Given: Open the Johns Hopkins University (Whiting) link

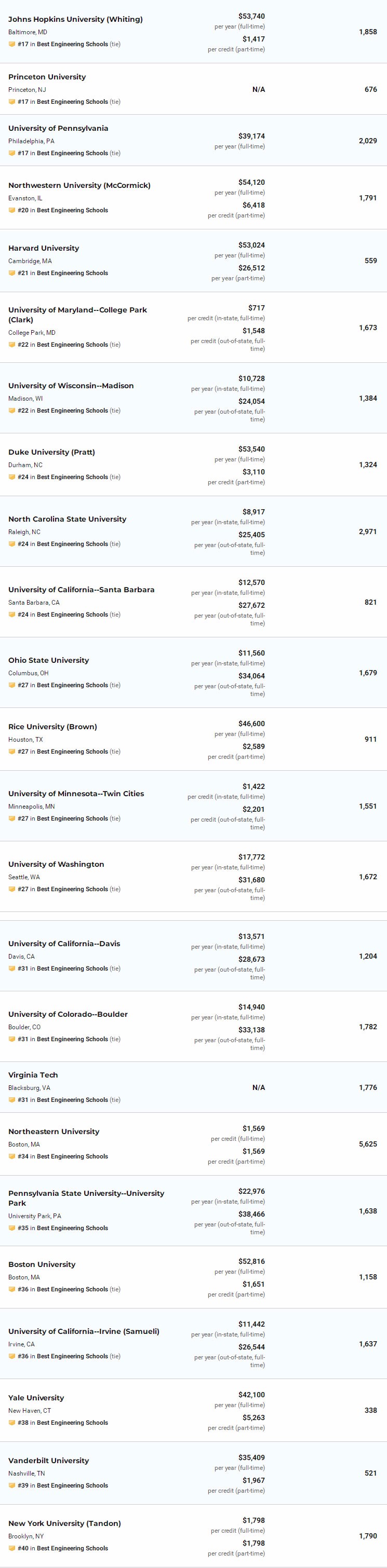Looking at the screenshot, I should pyautogui.click(x=75, y=20).
